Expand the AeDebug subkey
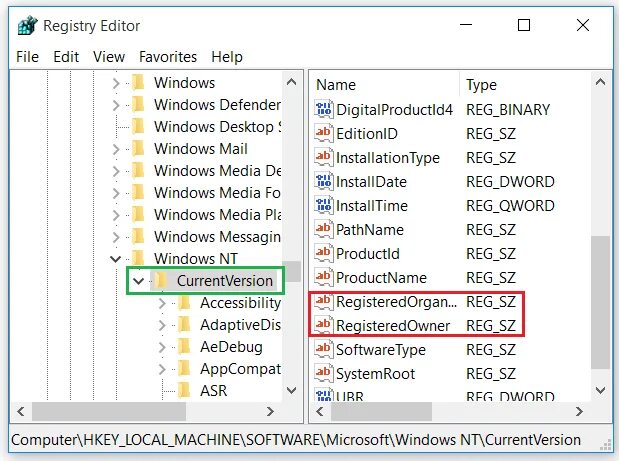 (x=162, y=347)
